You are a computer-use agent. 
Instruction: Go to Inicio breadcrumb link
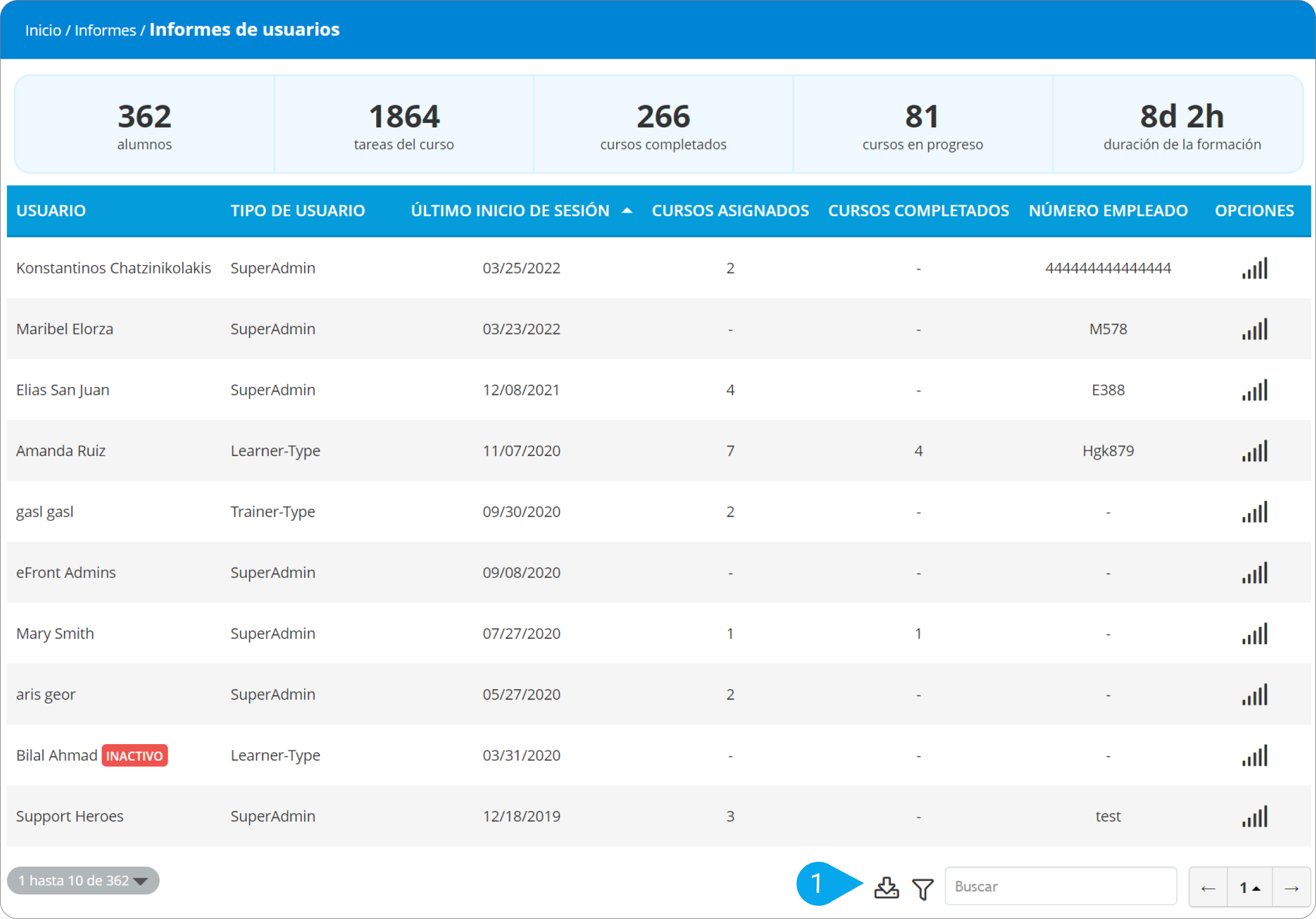click(43, 30)
